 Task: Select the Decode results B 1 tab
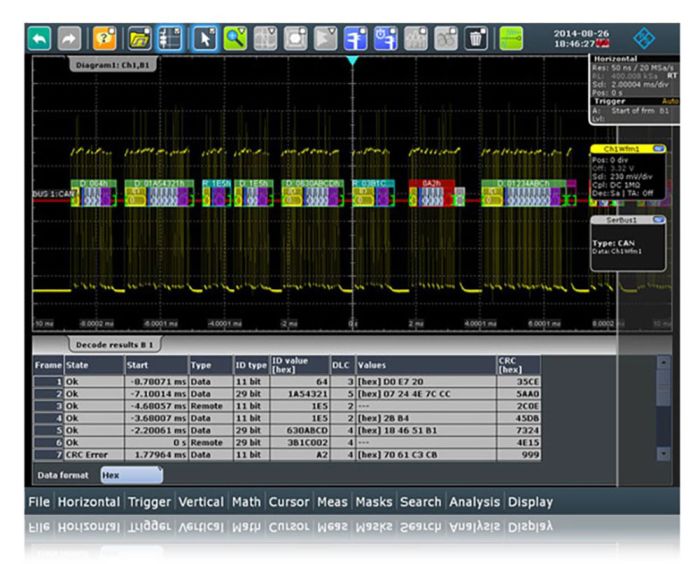115,345
